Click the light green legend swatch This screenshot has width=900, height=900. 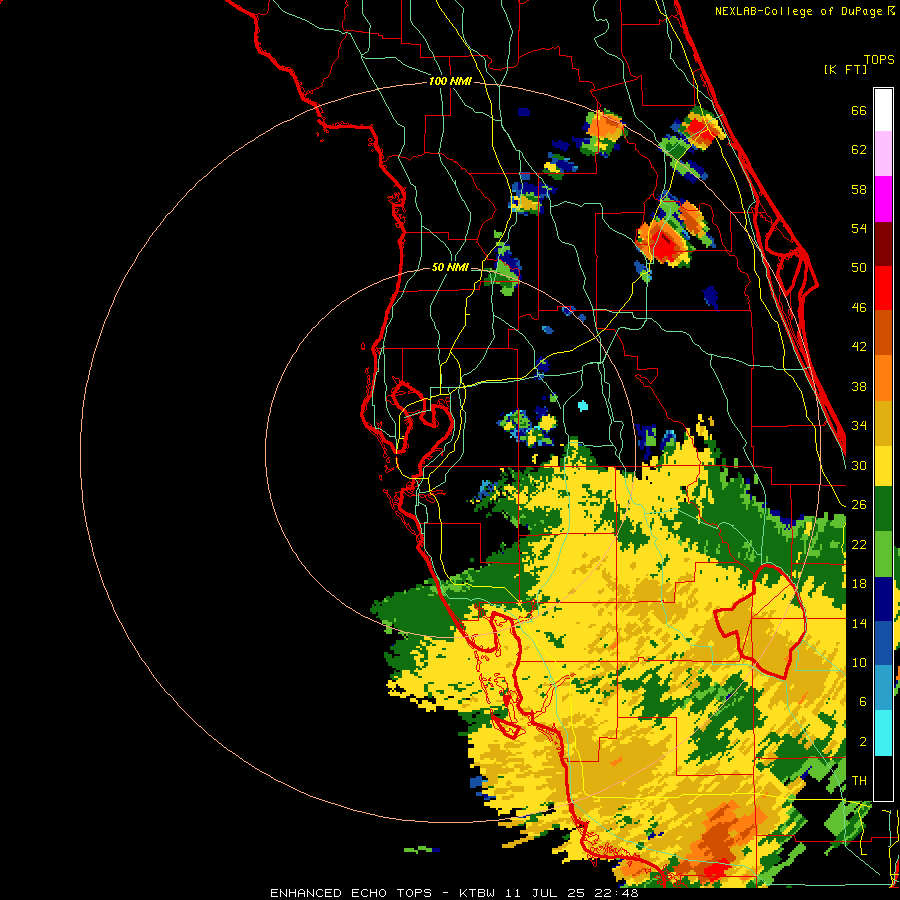click(883, 554)
